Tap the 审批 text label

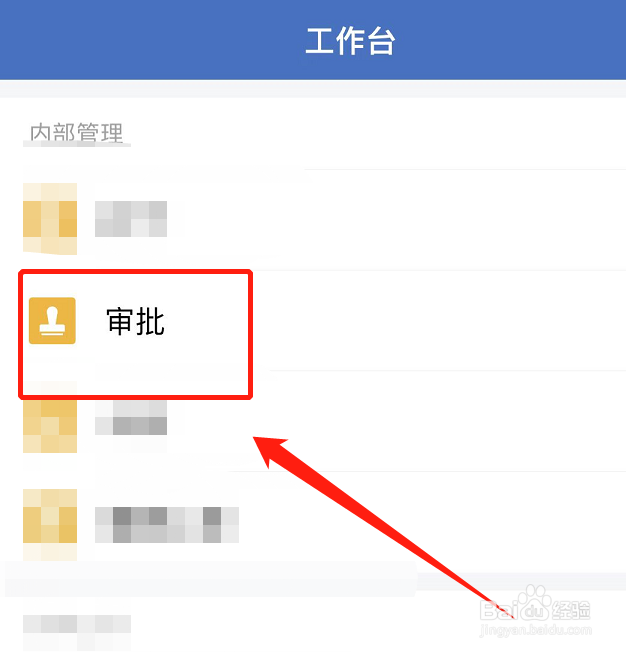[x=136, y=321]
